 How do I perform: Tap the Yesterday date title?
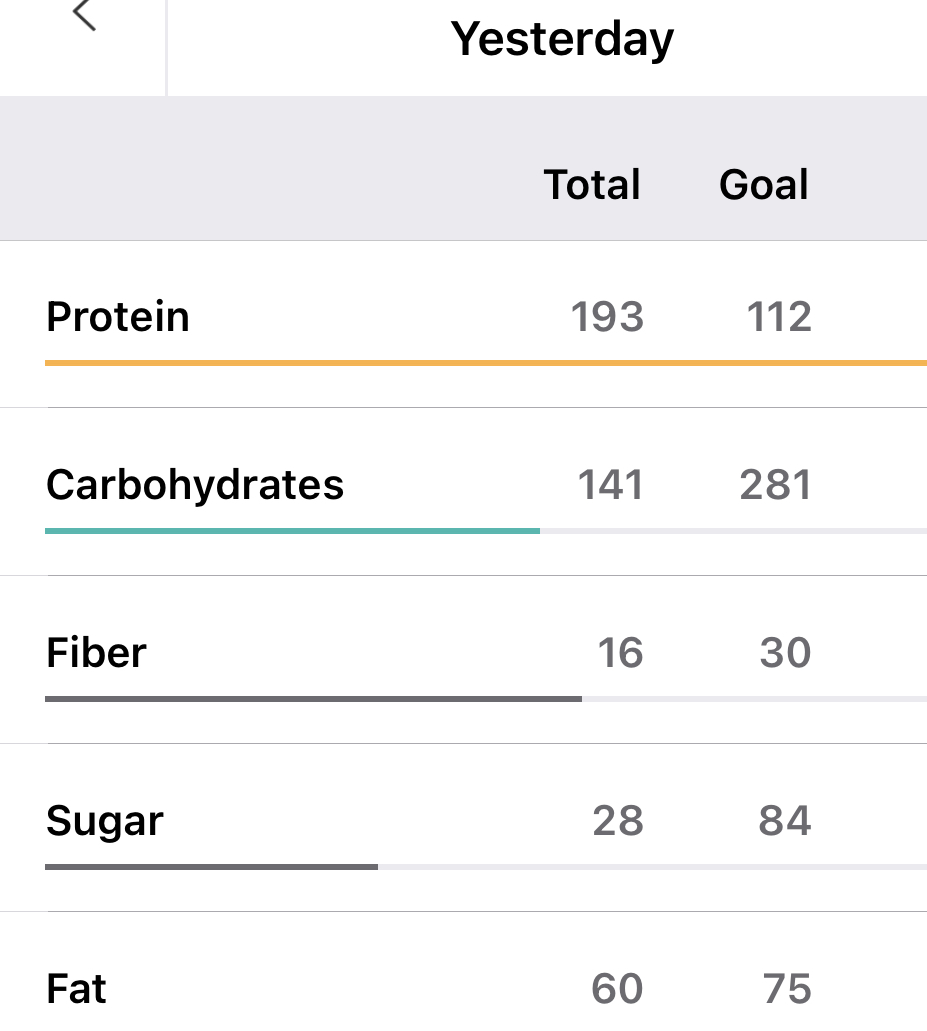(562, 40)
